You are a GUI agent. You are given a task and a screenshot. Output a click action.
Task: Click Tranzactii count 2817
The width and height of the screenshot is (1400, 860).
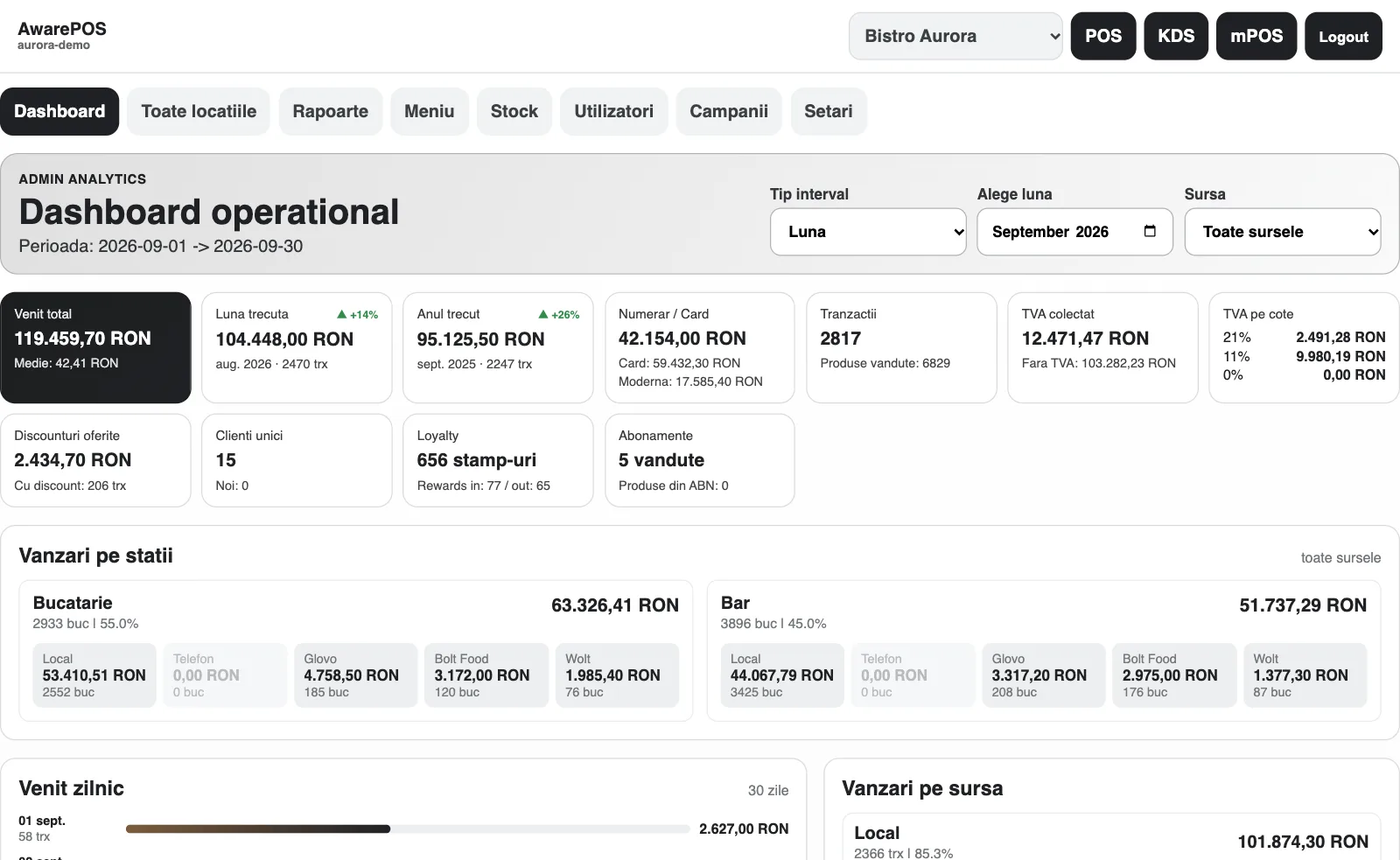tap(841, 339)
